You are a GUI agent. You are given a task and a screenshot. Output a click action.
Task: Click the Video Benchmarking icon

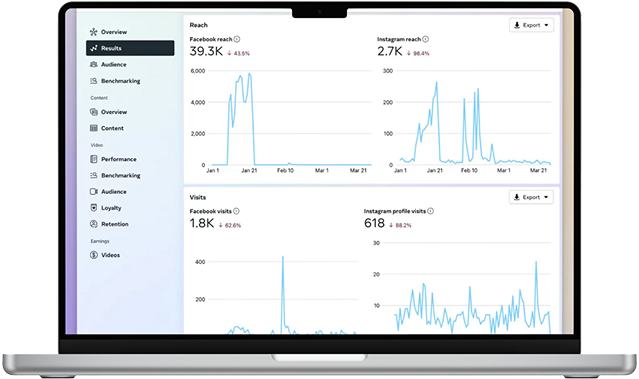click(94, 175)
